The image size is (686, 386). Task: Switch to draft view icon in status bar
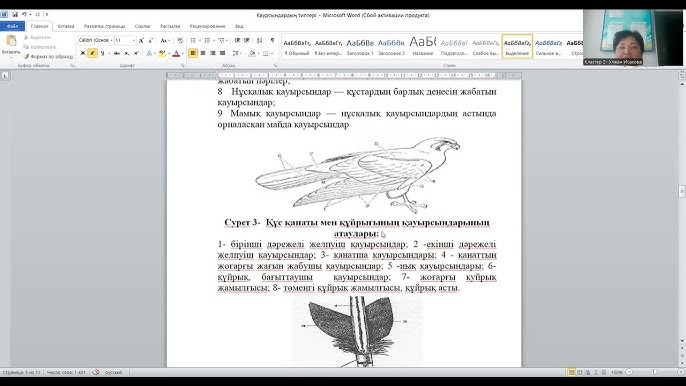pos(604,372)
